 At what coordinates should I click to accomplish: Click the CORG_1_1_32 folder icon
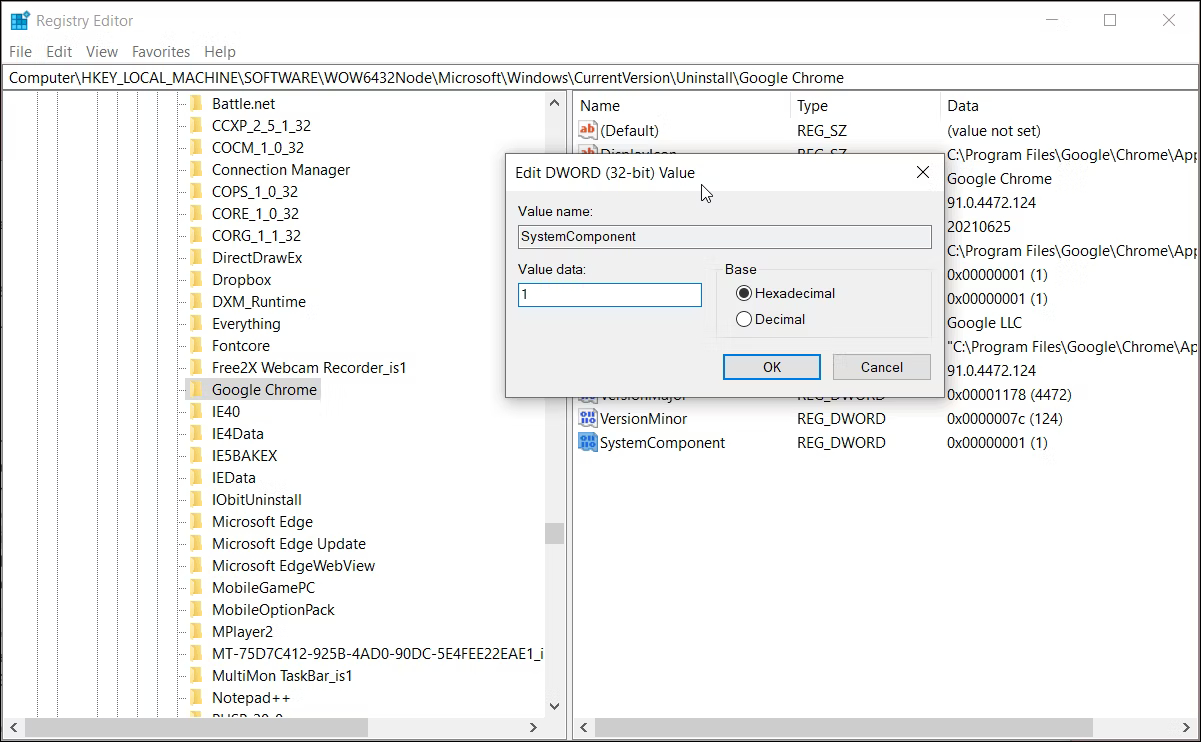coord(196,235)
